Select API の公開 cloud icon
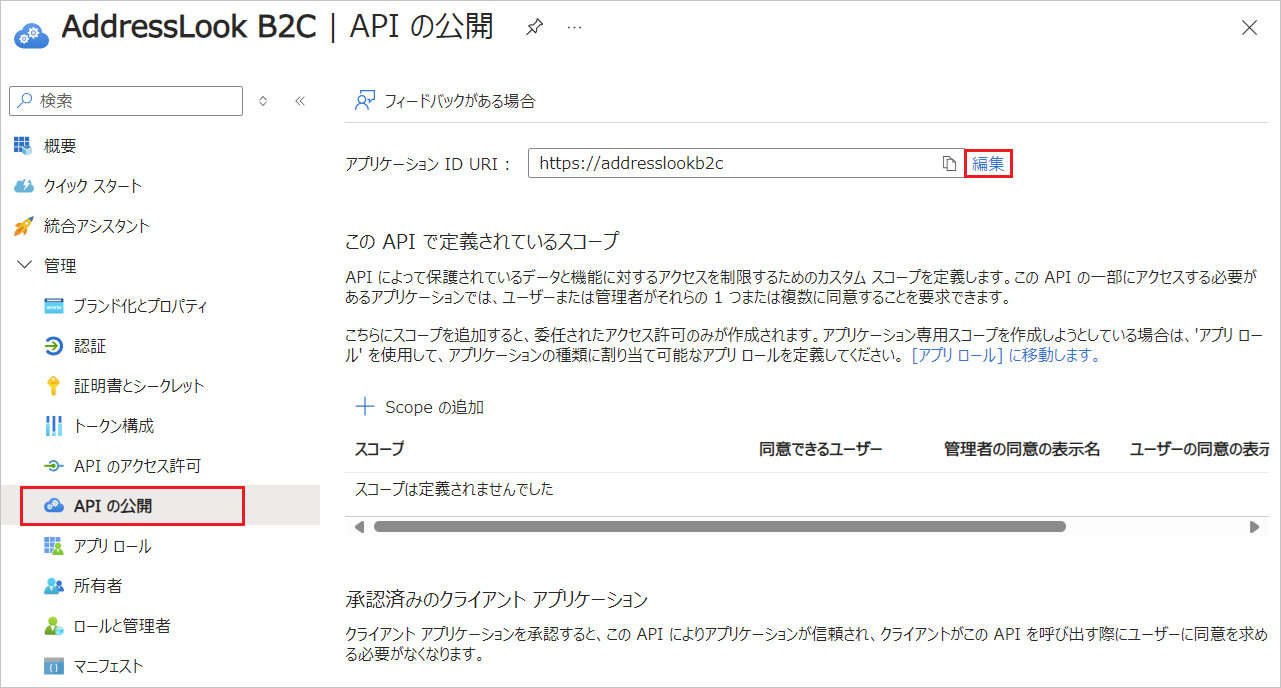This screenshot has height=688, width=1281. 54,506
